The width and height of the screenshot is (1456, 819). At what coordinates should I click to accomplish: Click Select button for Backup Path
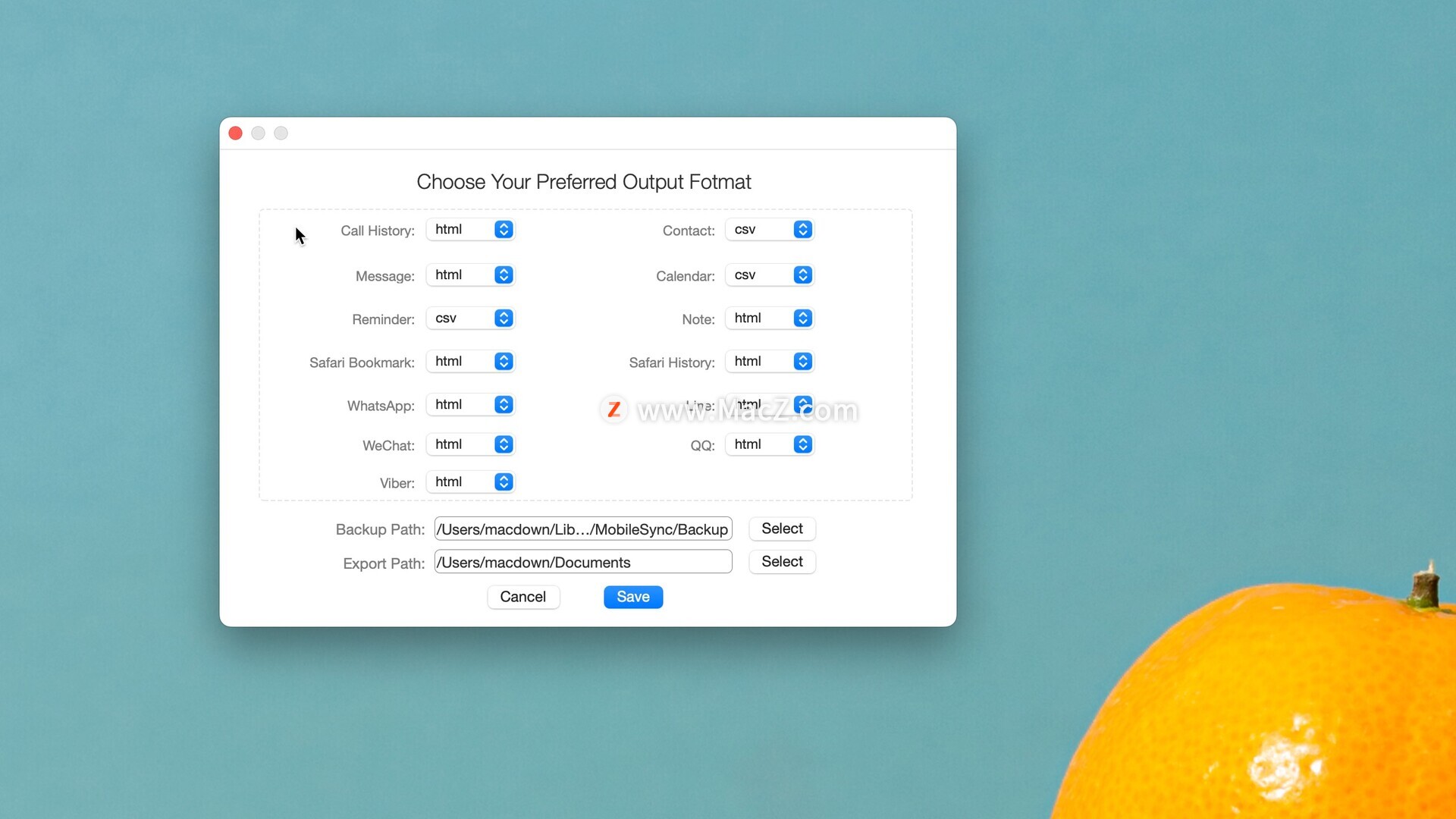(782, 529)
